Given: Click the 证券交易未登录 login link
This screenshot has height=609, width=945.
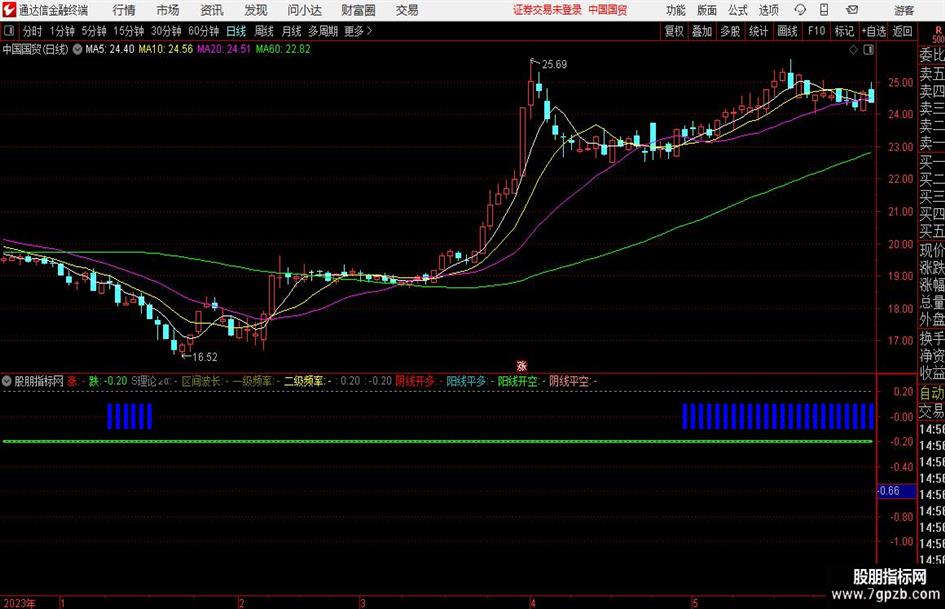Looking at the screenshot, I should [547, 10].
